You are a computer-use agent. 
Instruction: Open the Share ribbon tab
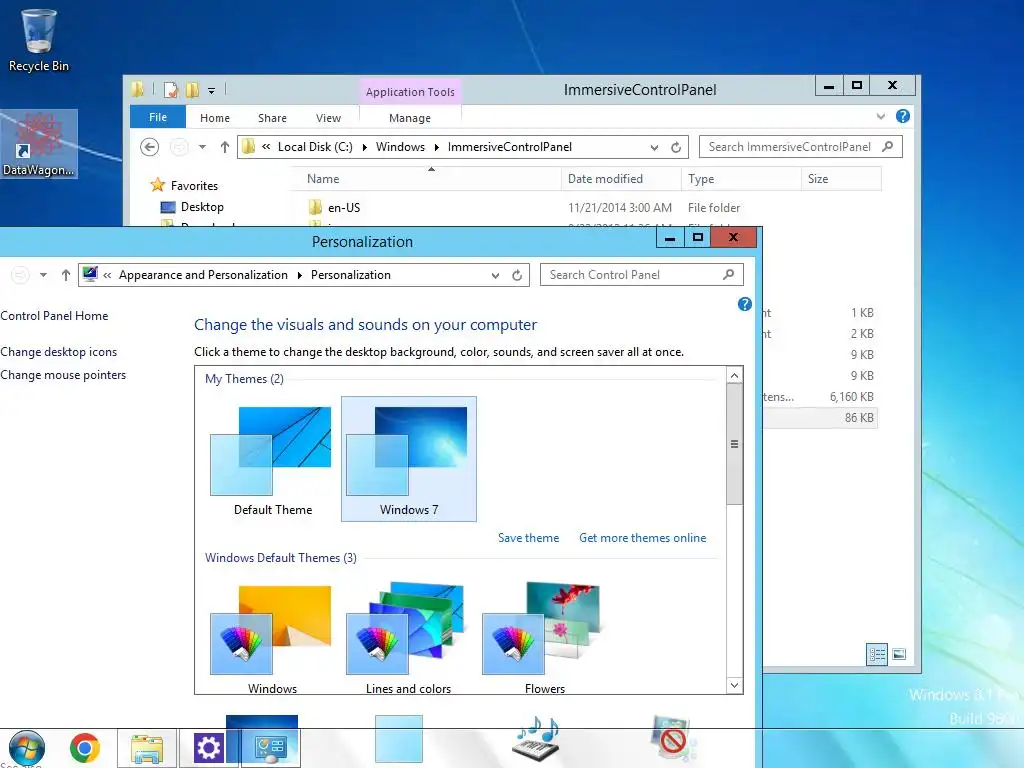click(272, 118)
